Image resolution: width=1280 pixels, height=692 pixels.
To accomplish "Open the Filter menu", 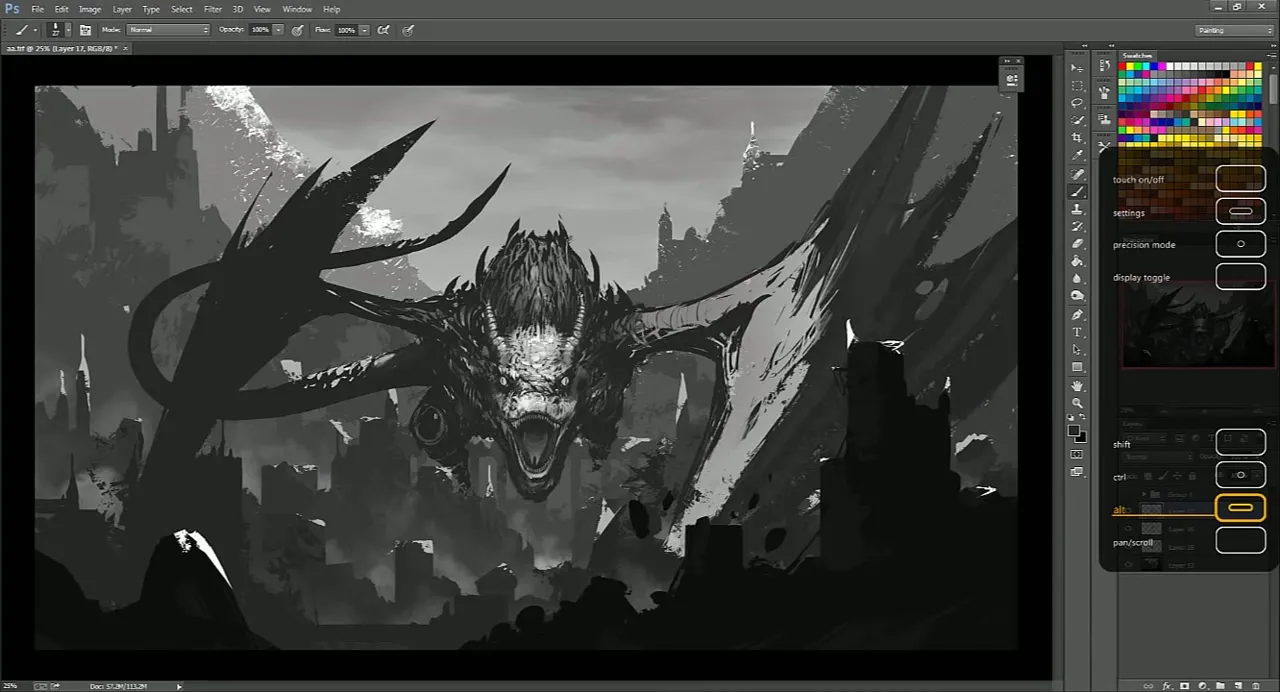I will pyautogui.click(x=213, y=9).
